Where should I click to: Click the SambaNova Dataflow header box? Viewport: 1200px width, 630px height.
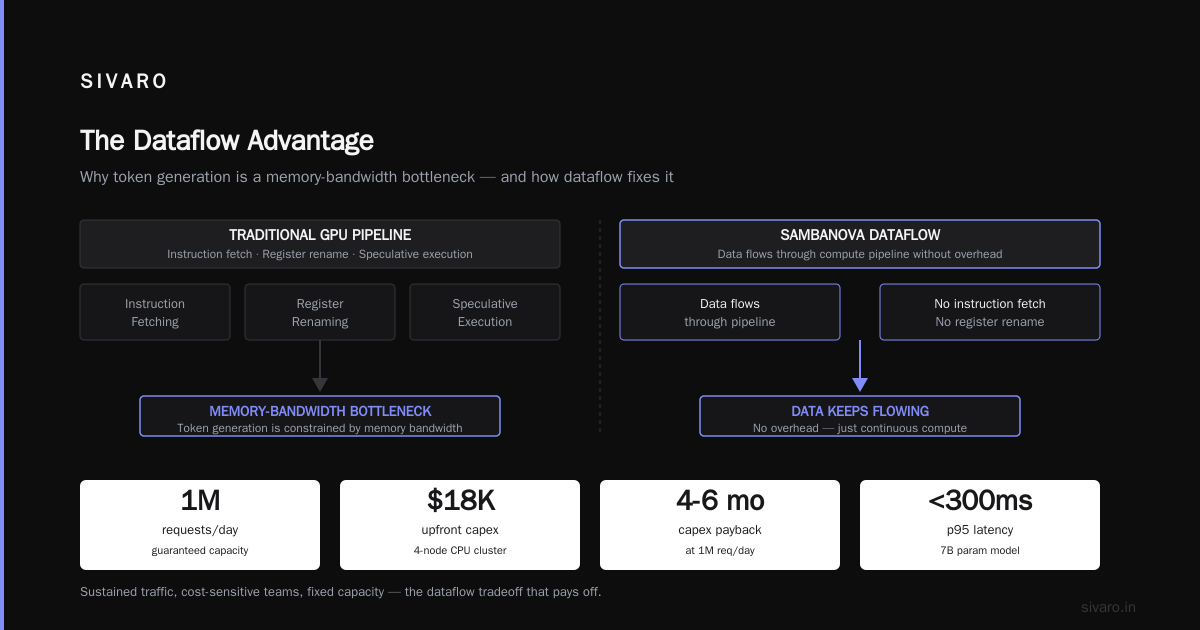pyautogui.click(x=860, y=244)
